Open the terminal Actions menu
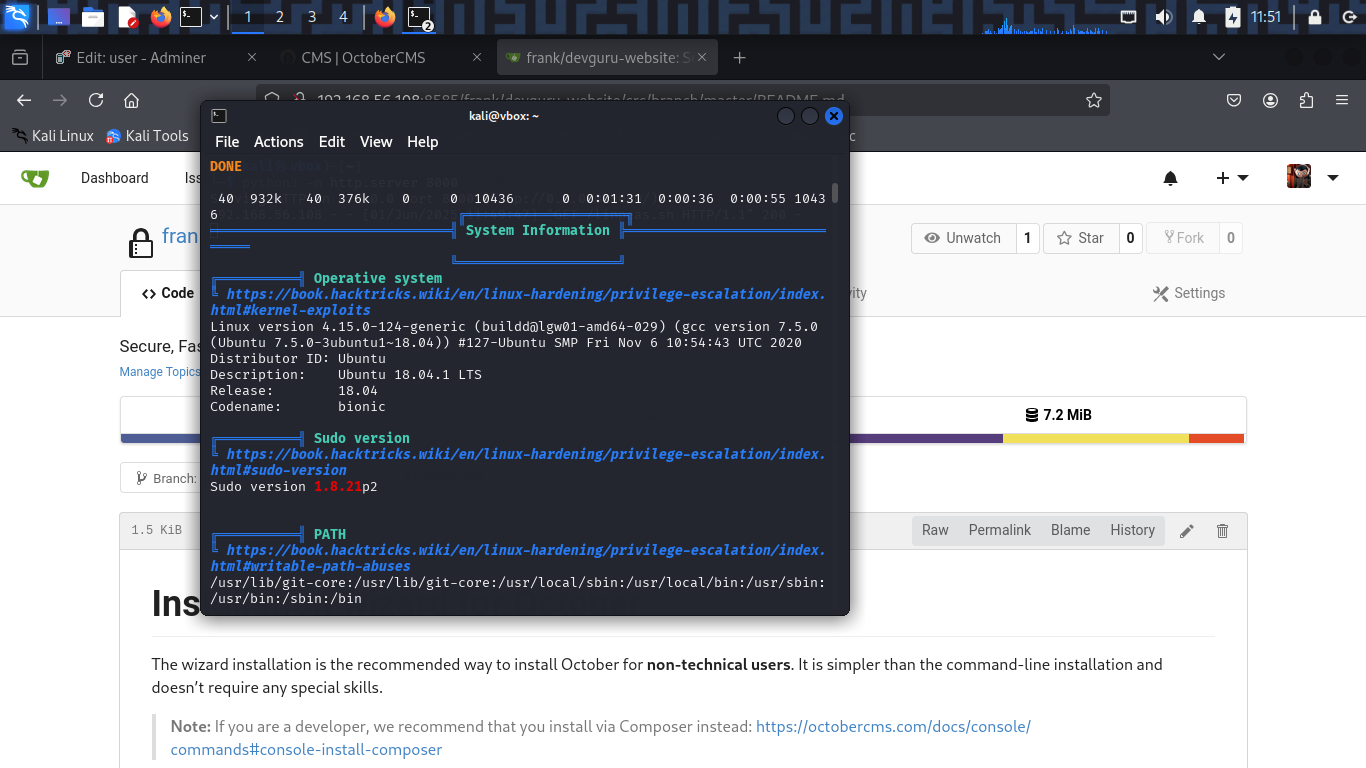The image size is (1366, 768). click(278, 142)
